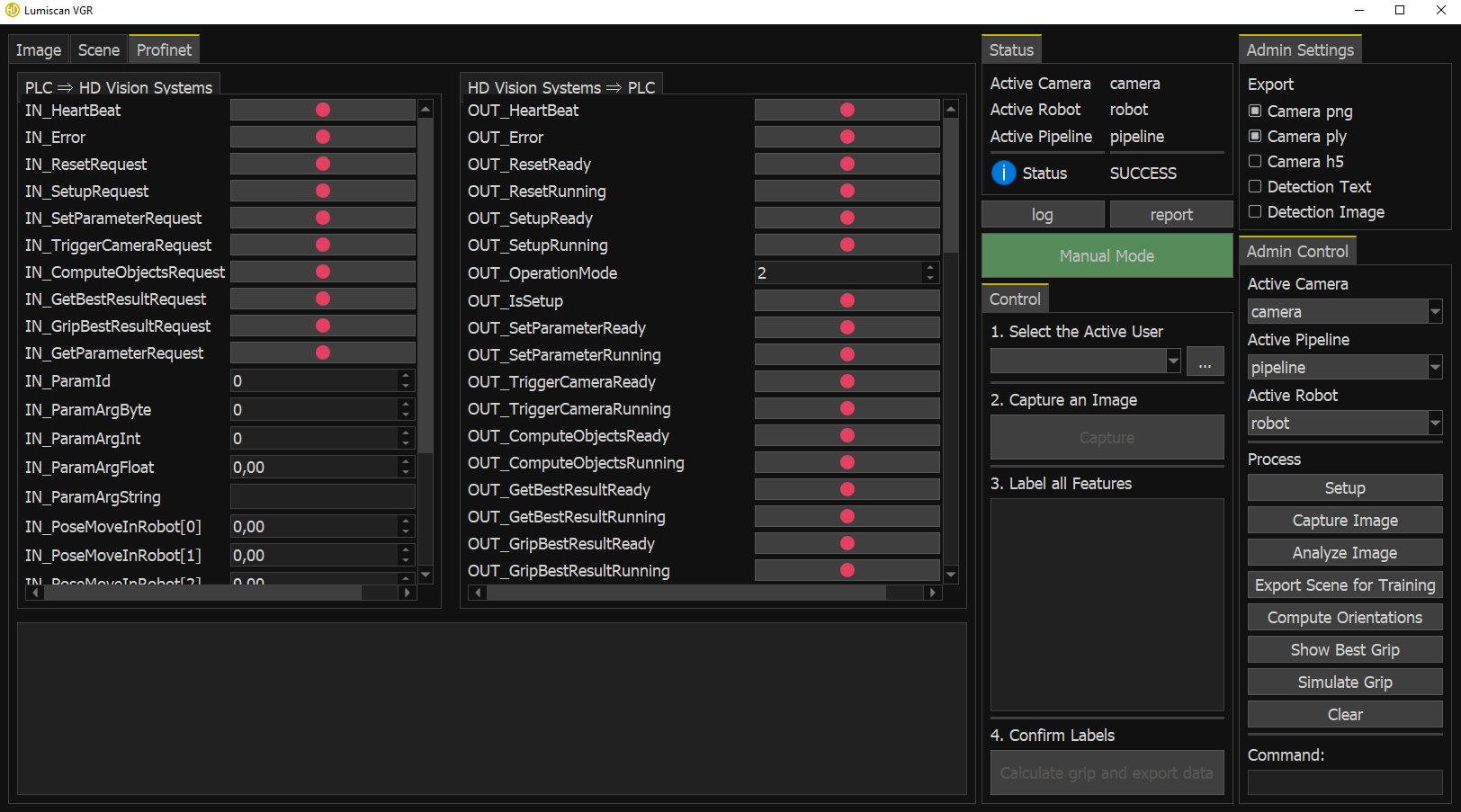
Task: Click the OUT_GripBestResultRunning indicator
Action: click(847, 570)
